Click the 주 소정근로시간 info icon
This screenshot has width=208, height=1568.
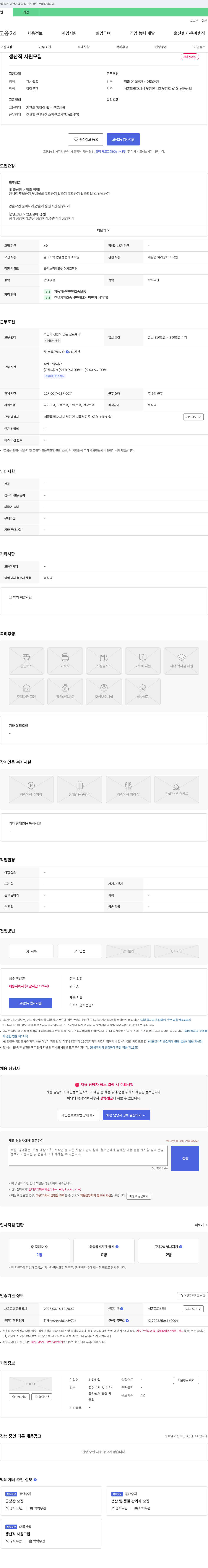pos(67,352)
